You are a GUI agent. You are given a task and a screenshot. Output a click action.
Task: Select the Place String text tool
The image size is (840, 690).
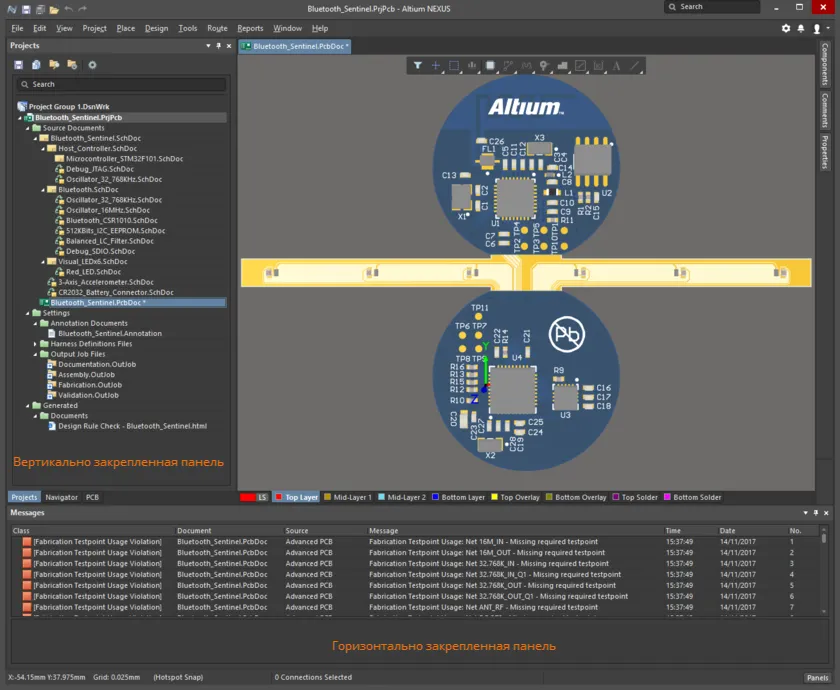click(x=616, y=66)
